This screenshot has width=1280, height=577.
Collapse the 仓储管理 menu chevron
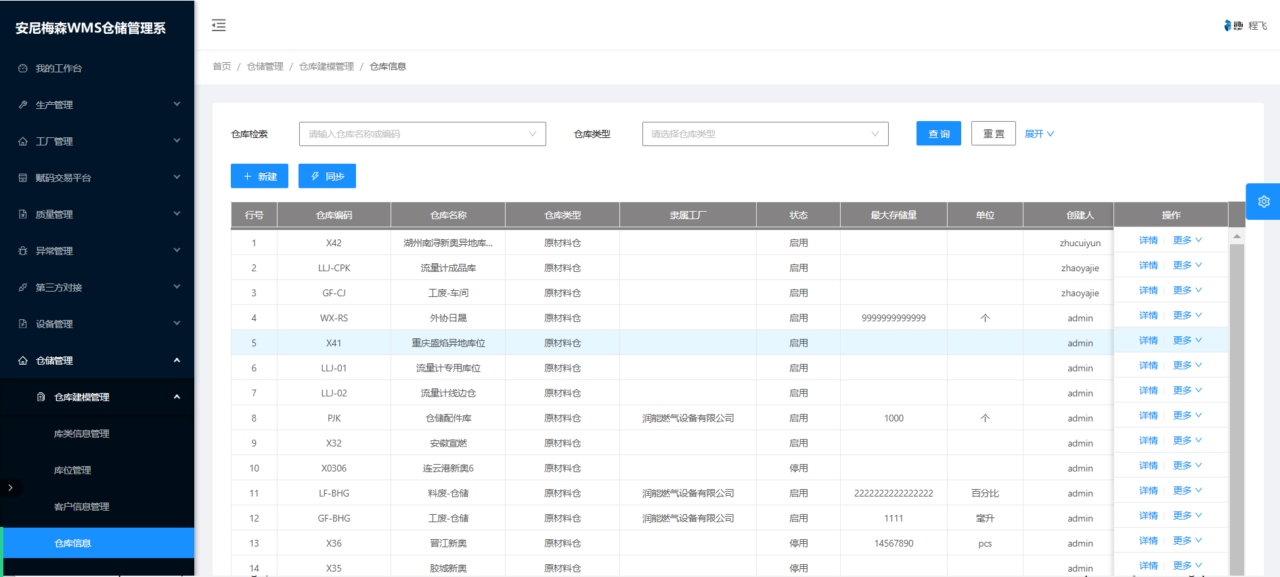(176, 360)
